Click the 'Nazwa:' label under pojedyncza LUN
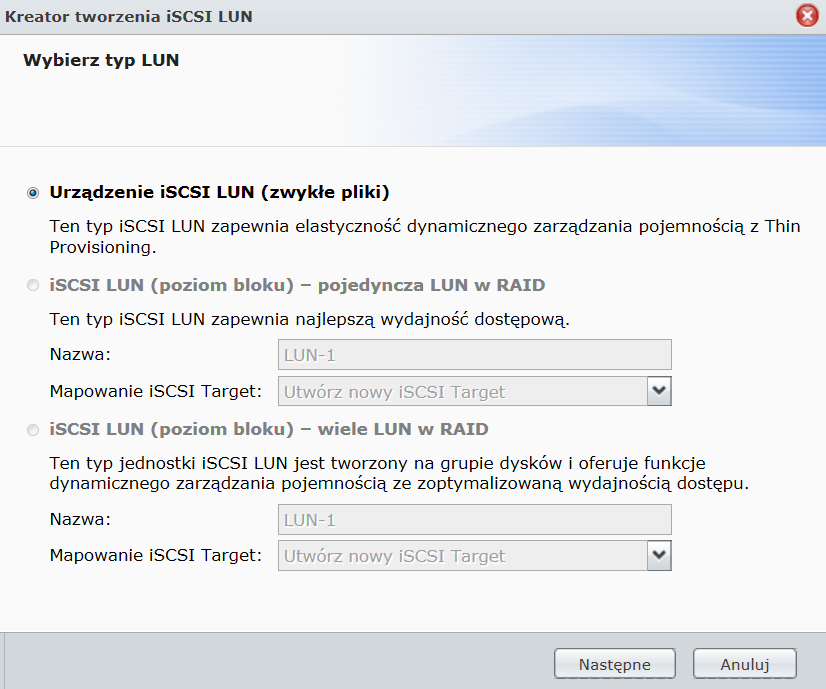 click(81, 355)
